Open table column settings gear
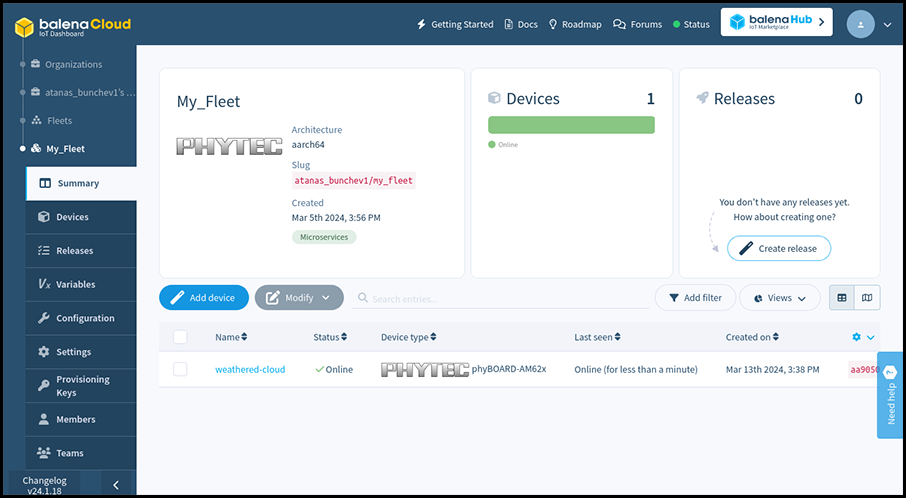This screenshot has height=498, width=906. pos(863,337)
